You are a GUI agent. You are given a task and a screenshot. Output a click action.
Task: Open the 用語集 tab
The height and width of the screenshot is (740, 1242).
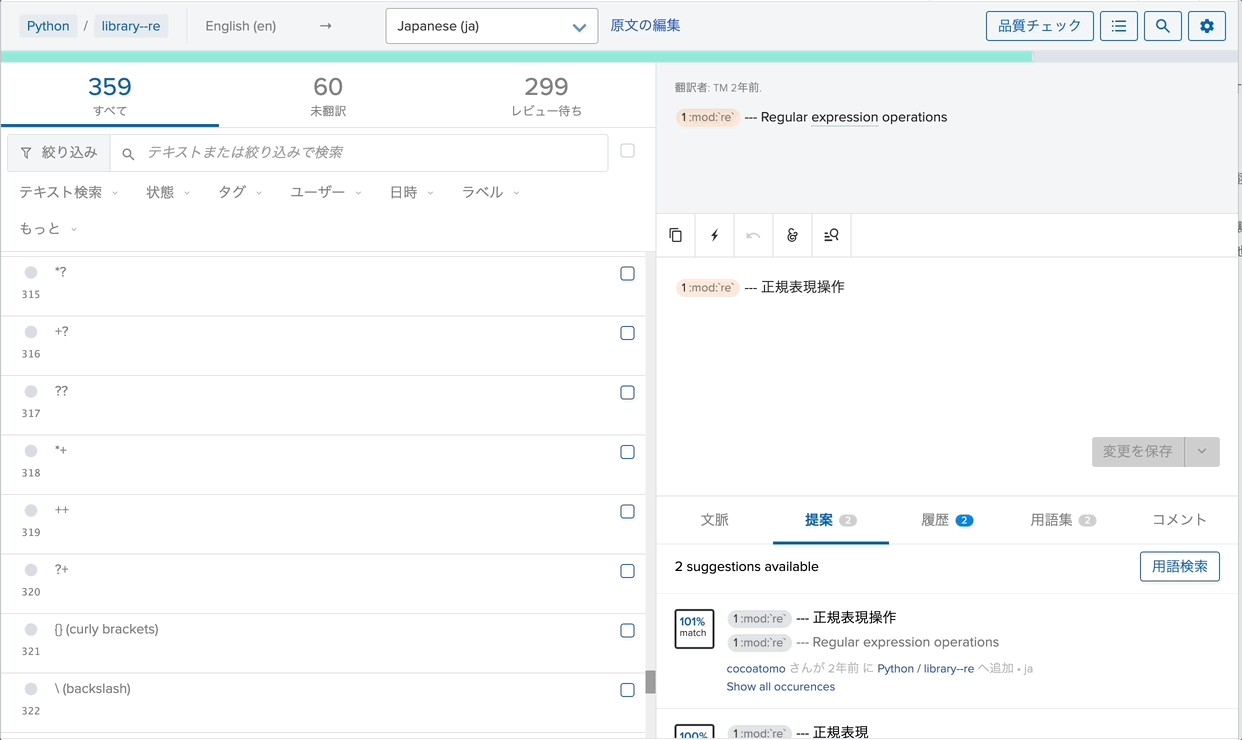pyautogui.click(x=1062, y=520)
